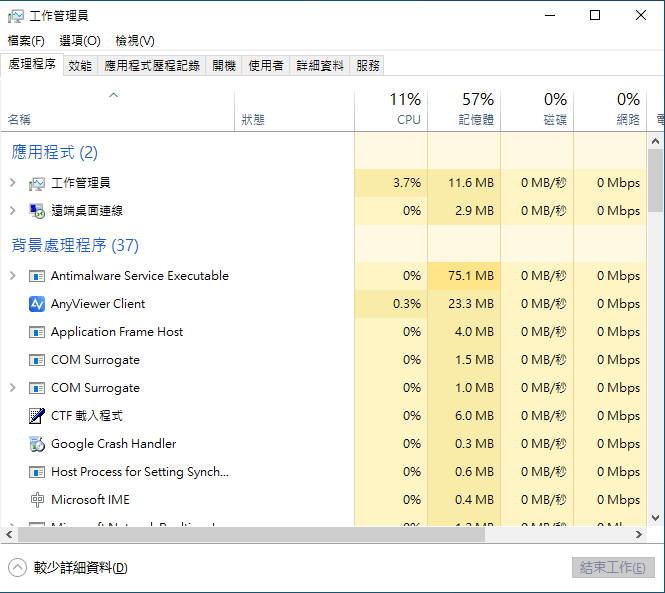The height and width of the screenshot is (593, 665).
Task: Select the 應用程式 (2) group heading
Action: pos(54,152)
